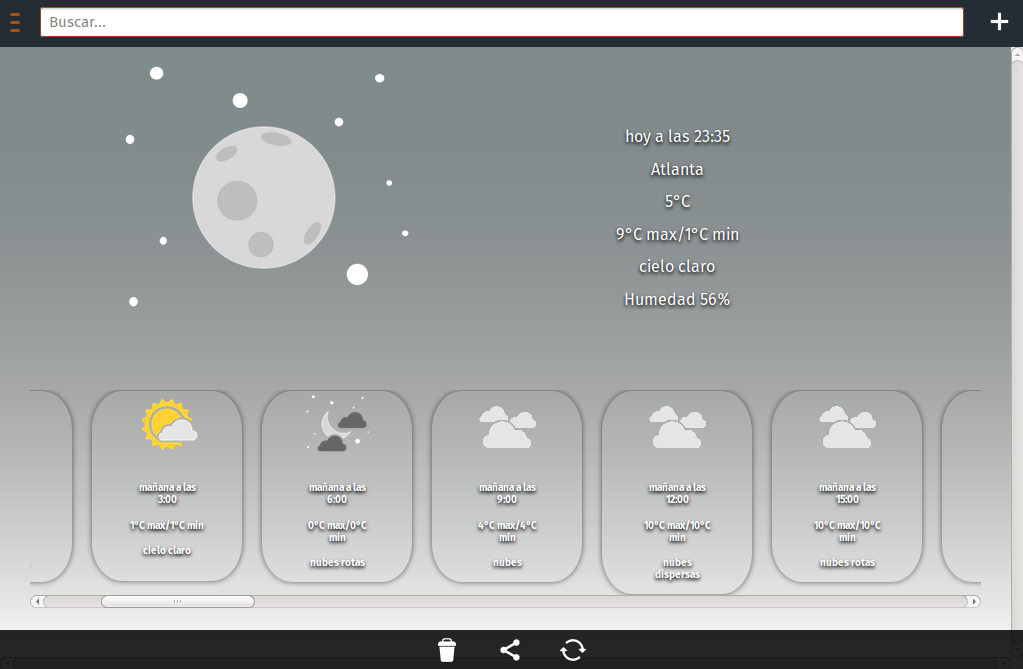This screenshot has height=669, width=1023.
Task: Click the Humedad 56% reading
Action: point(677,299)
